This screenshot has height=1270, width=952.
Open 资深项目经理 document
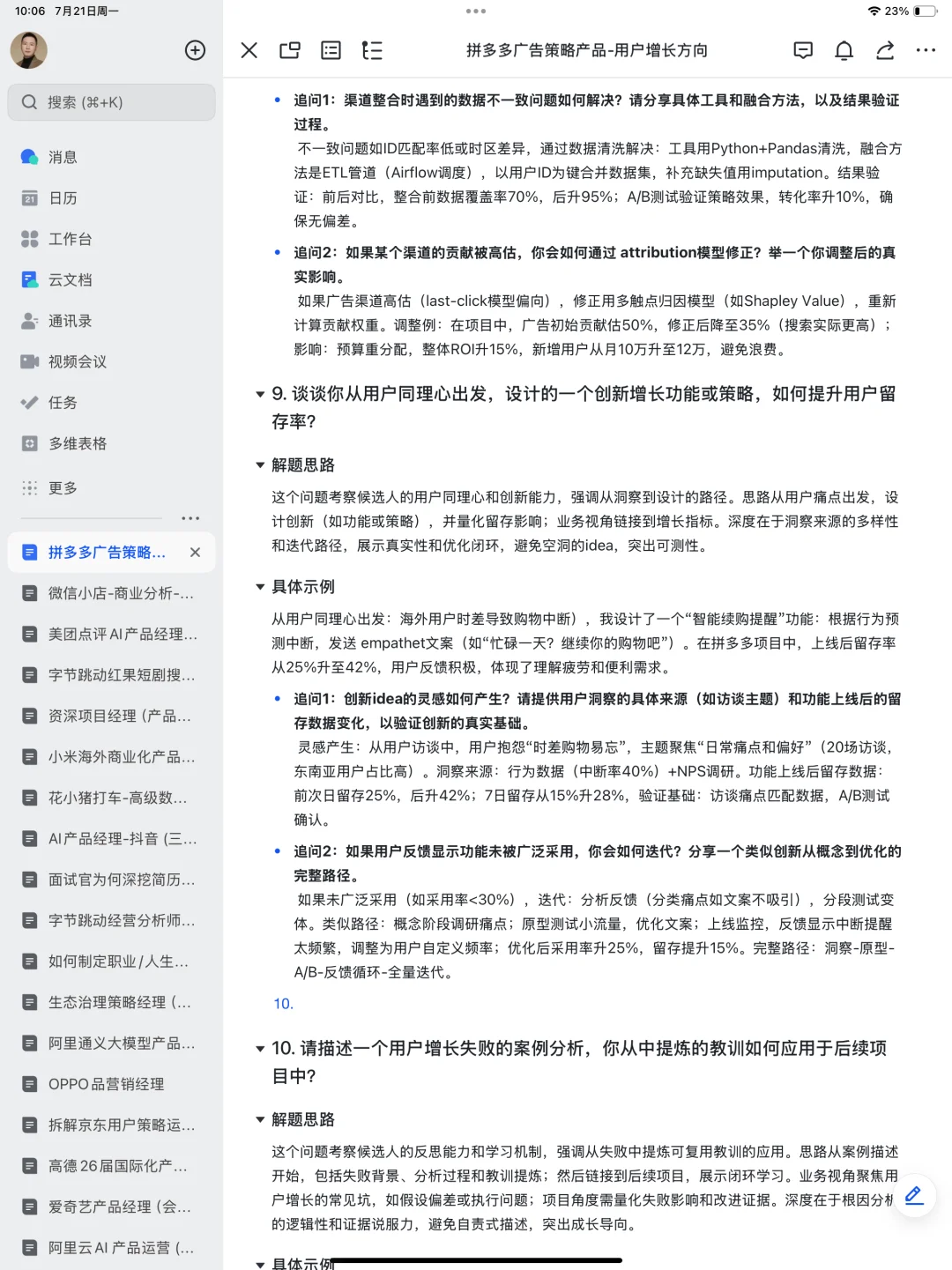[x=111, y=716]
